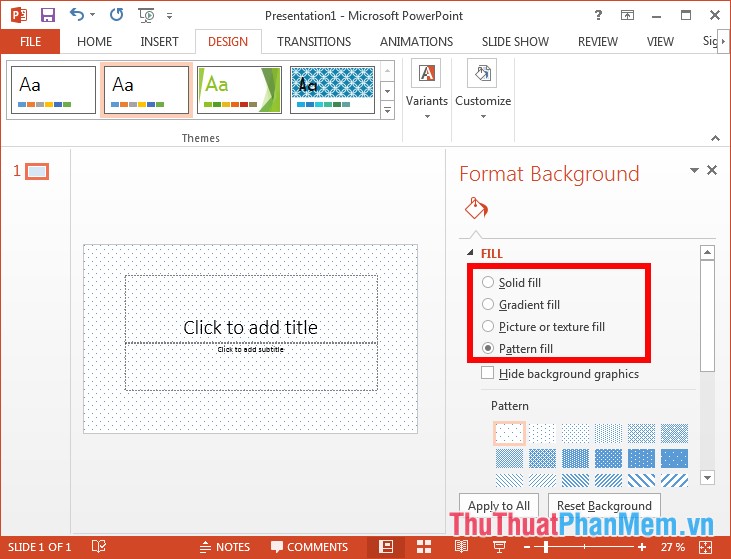Switch to Slide Sorter view icon
The width and height of the screenshot is (731, 559).
pos(424,547)
